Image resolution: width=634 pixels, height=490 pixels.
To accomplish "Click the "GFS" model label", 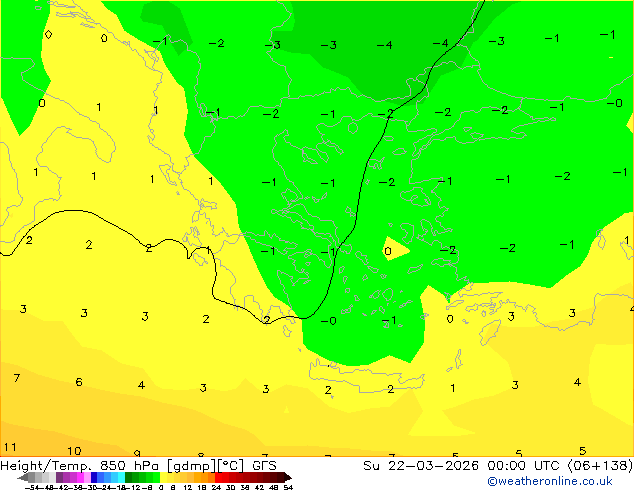I will [264, 466].
